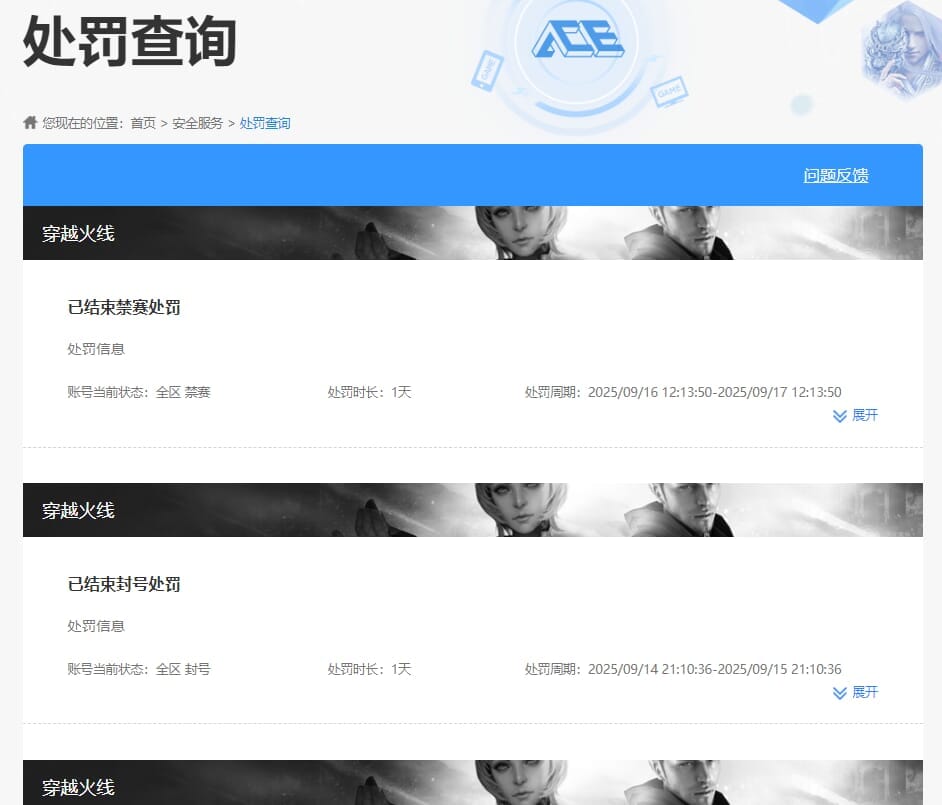The width and height of the screenshot is (942, 805).
Task: Click the double-chevron icon in 封号 record
Action: click(x=840, y=693)
